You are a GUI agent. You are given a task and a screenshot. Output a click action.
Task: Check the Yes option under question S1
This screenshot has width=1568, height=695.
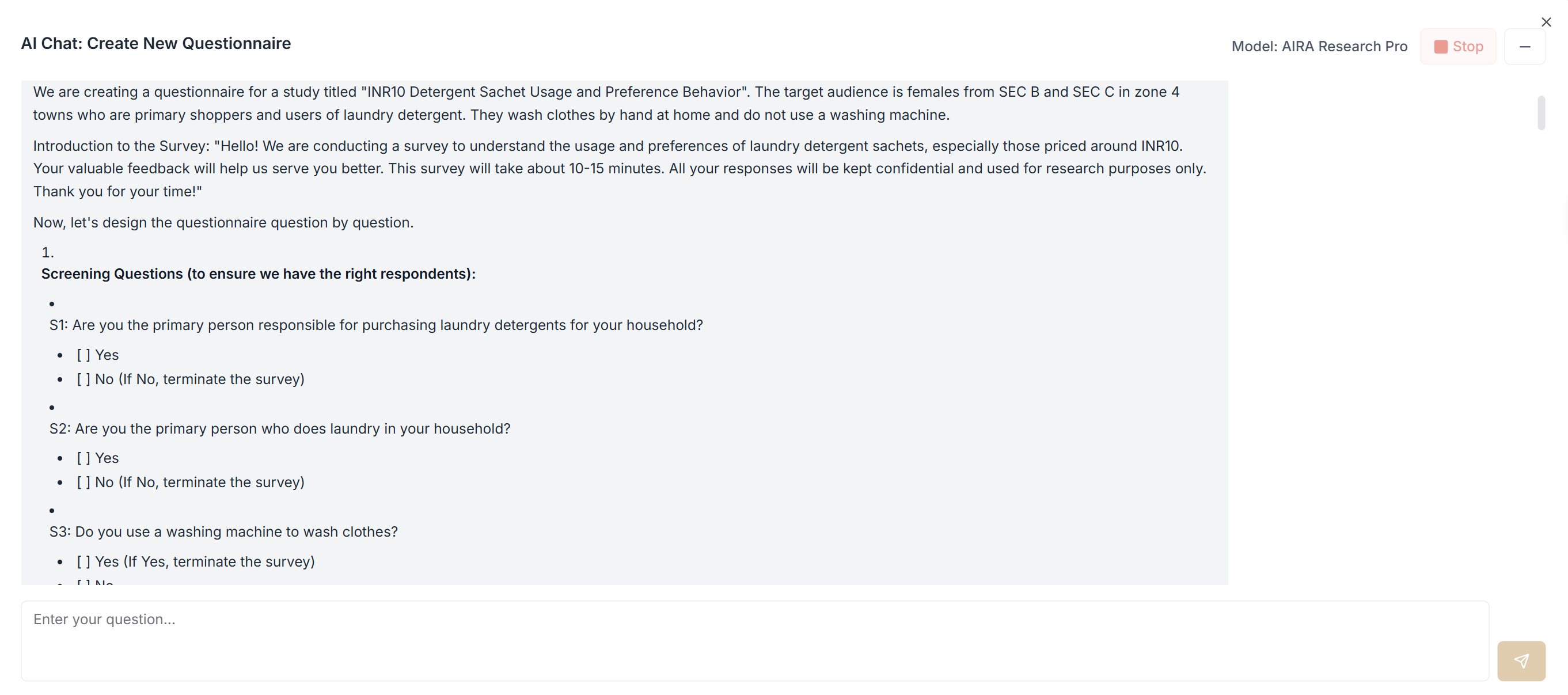pyautogui.click(x=84, y=355)
